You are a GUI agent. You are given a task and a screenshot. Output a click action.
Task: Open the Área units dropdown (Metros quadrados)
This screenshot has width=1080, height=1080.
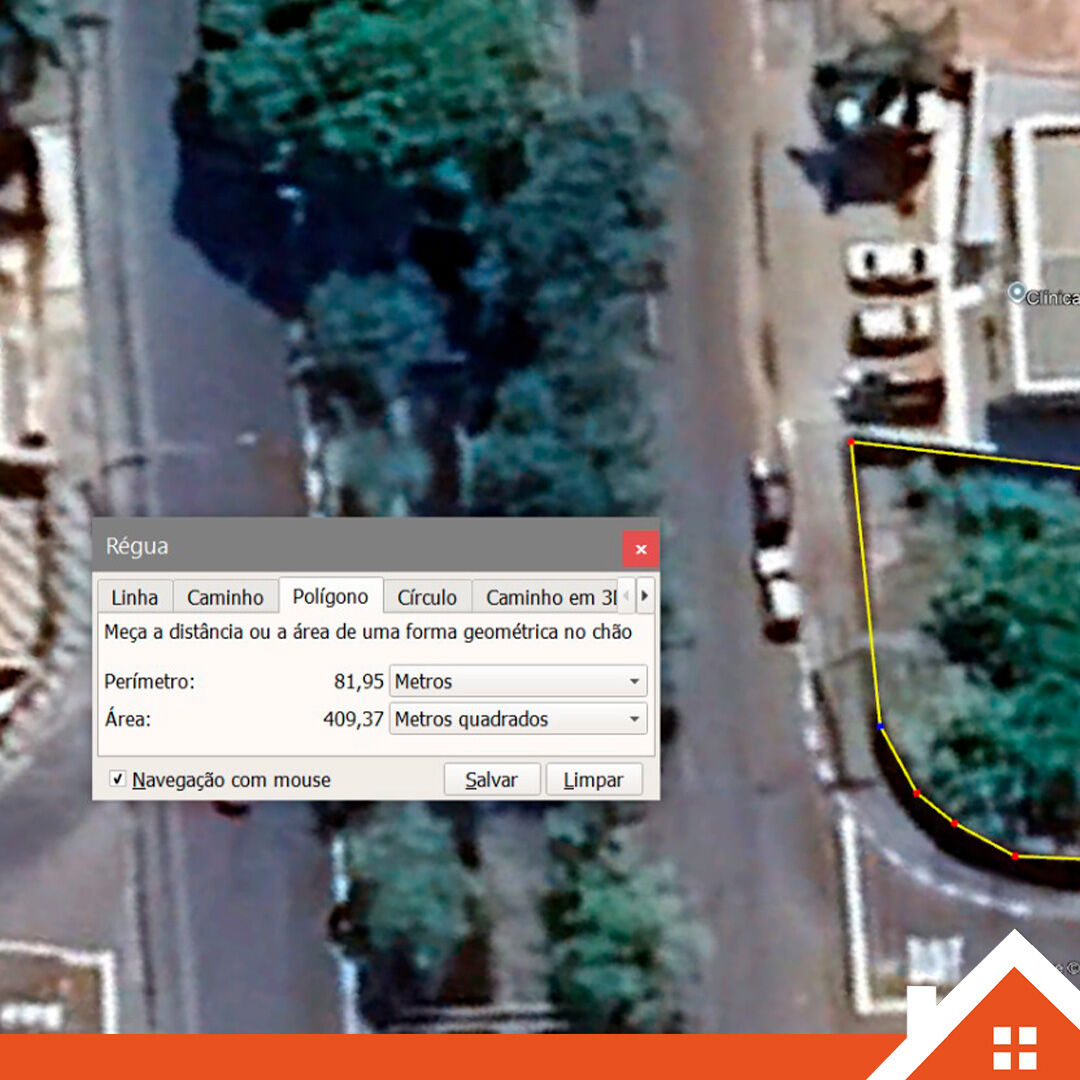pos(517,719)
